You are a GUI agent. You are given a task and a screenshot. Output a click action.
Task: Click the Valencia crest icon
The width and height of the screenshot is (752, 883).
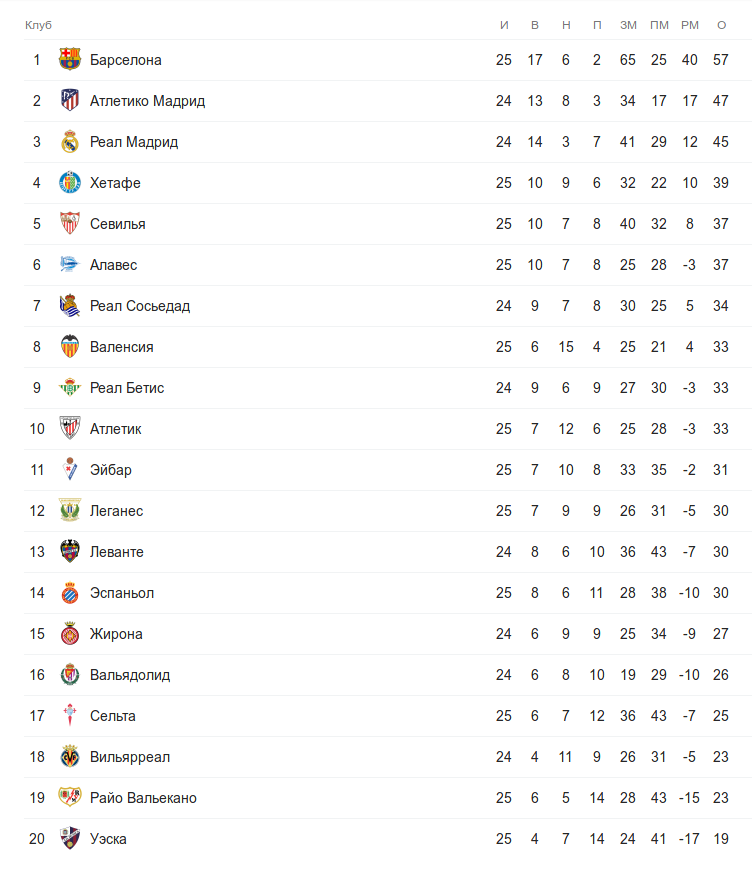[69, 347]
